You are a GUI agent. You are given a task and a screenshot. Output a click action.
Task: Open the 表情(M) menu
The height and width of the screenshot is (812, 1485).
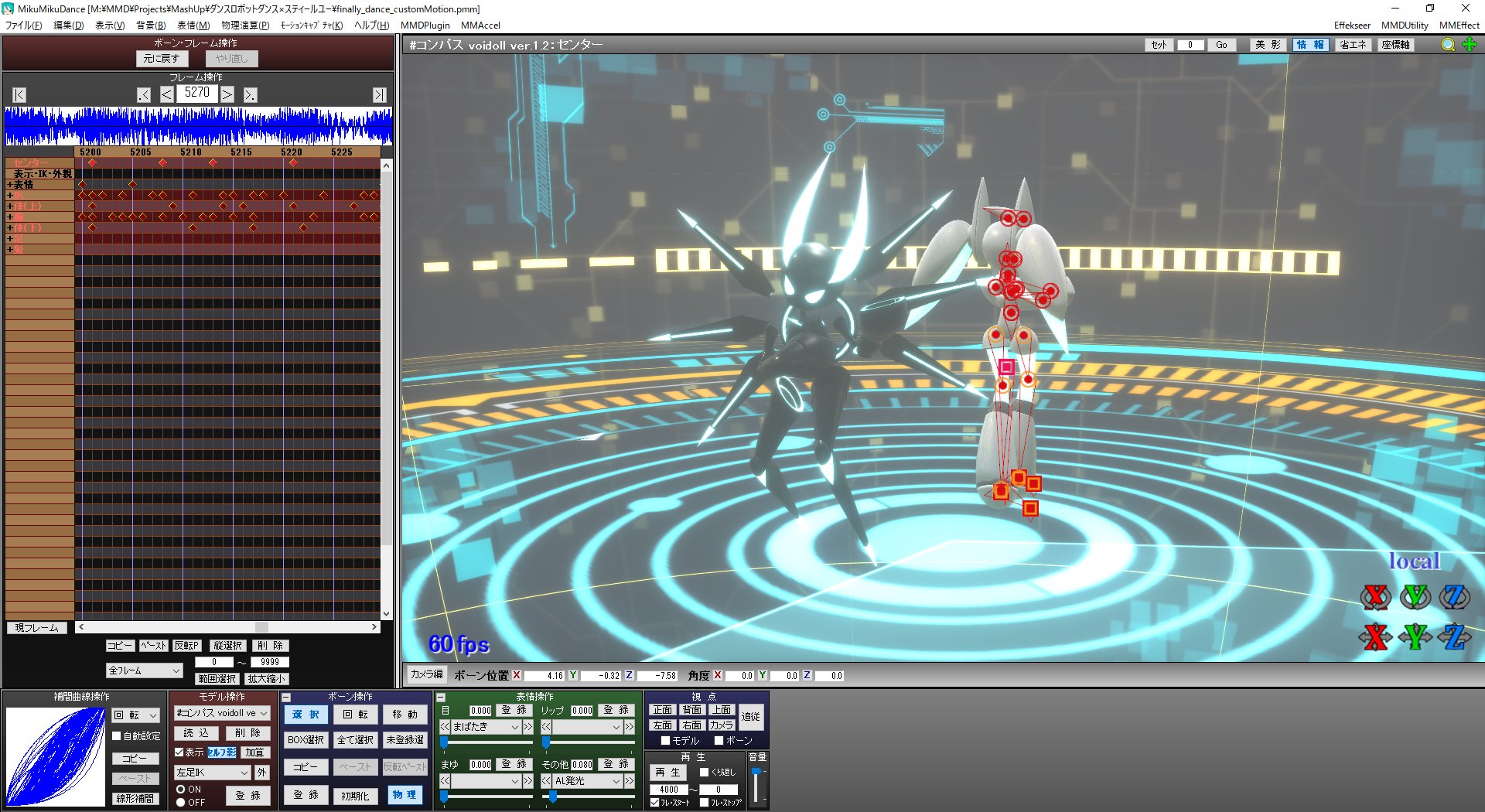tap(193, 26)
